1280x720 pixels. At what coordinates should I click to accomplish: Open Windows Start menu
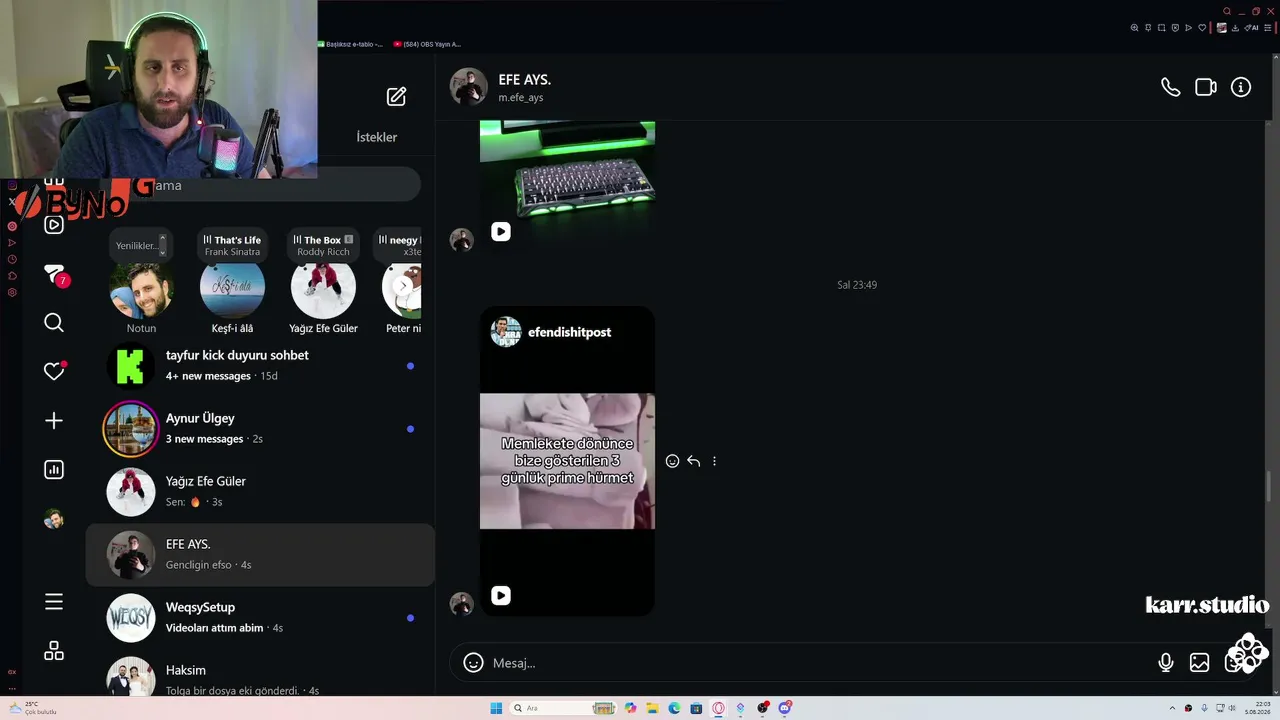(496, 708)
